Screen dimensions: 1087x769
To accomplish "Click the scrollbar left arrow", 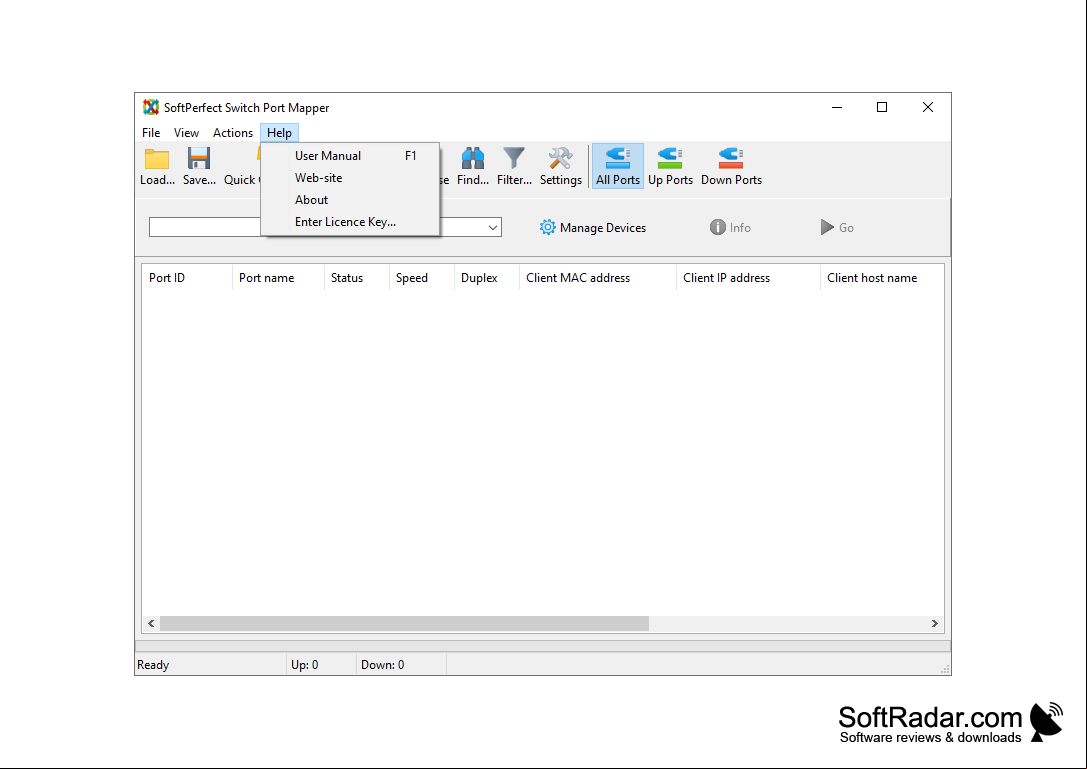I will tap(151, 623).
